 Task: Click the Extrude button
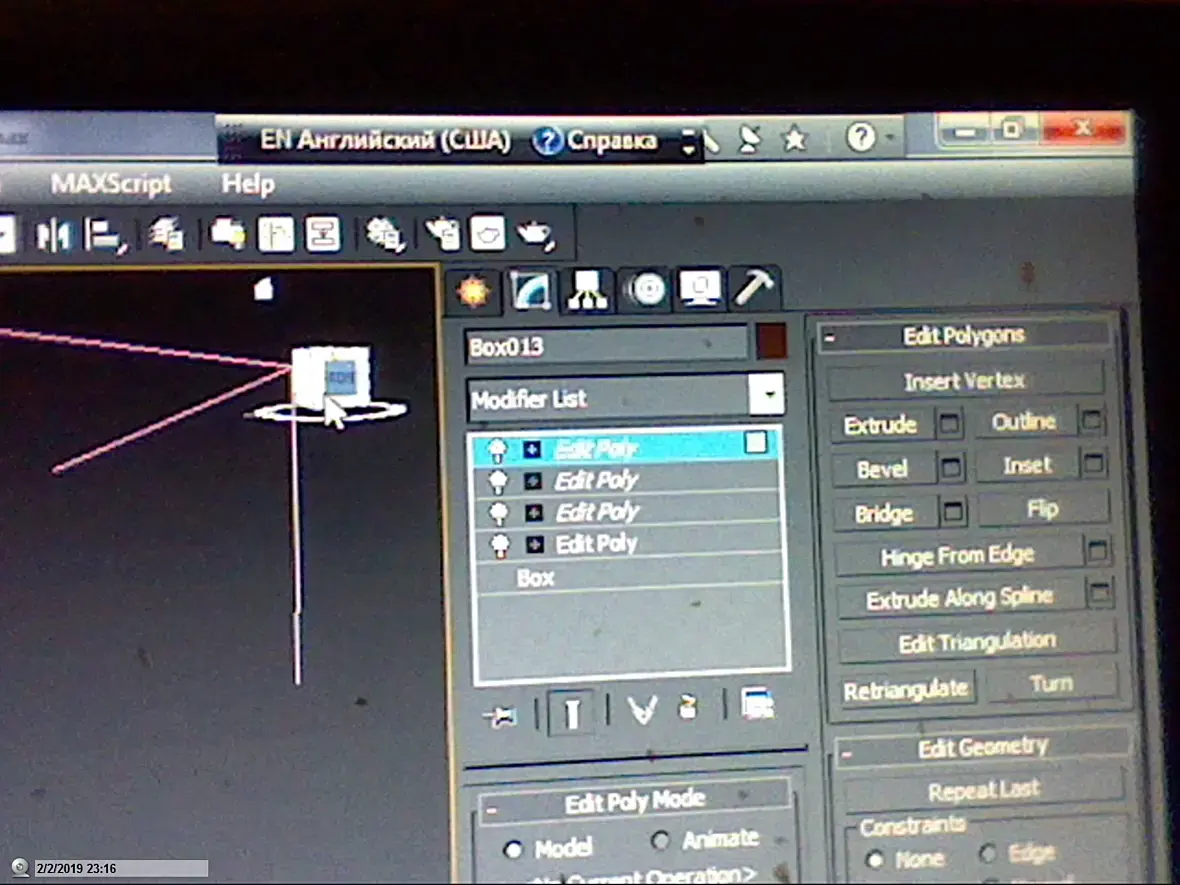[880, 425]
